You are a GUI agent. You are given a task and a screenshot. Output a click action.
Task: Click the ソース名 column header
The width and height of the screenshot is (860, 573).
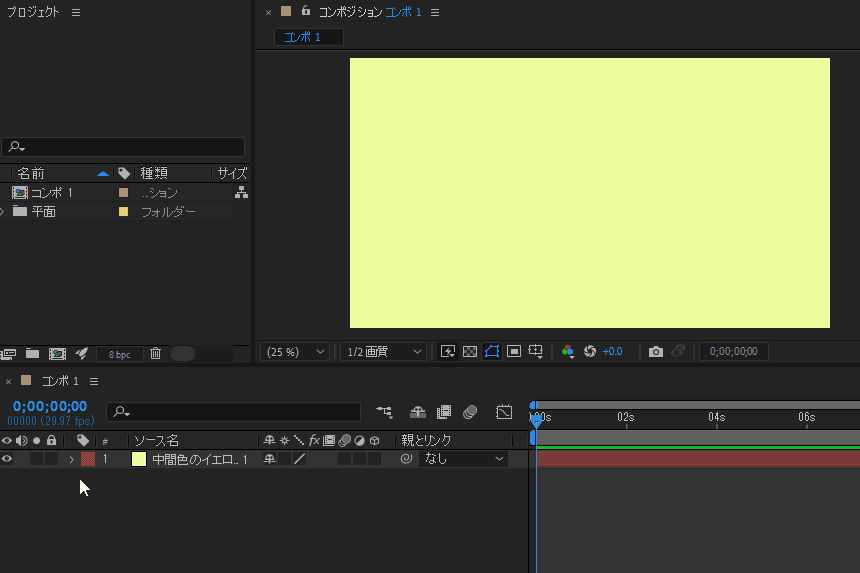(156, 440)
